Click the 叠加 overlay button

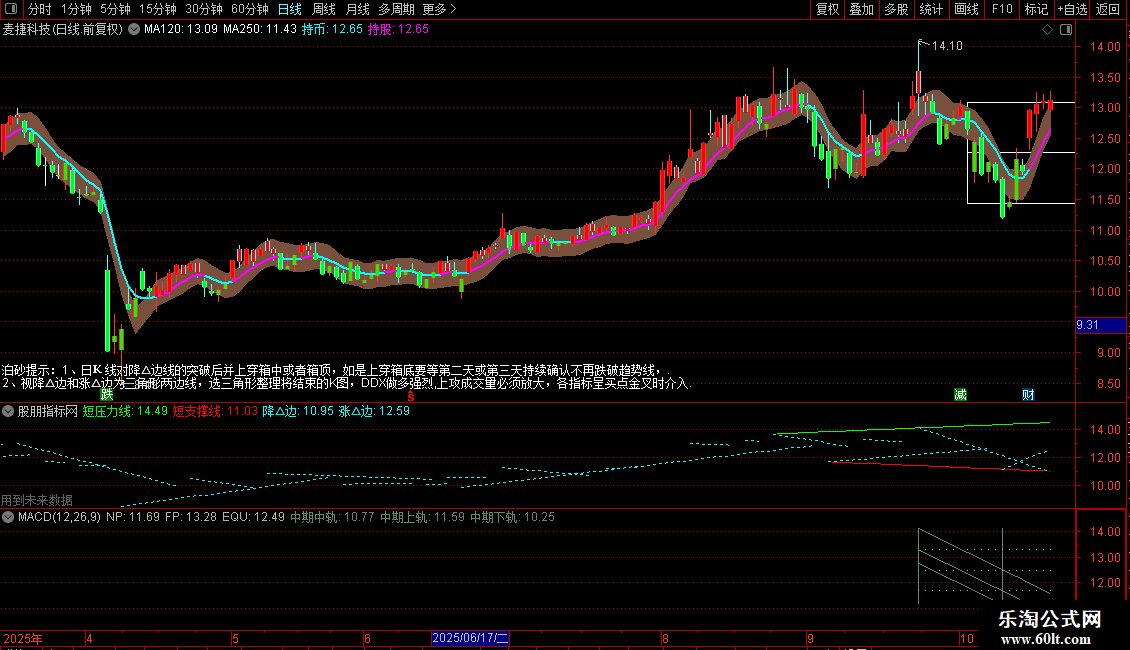pyautogui.click(x=861, y=9)
